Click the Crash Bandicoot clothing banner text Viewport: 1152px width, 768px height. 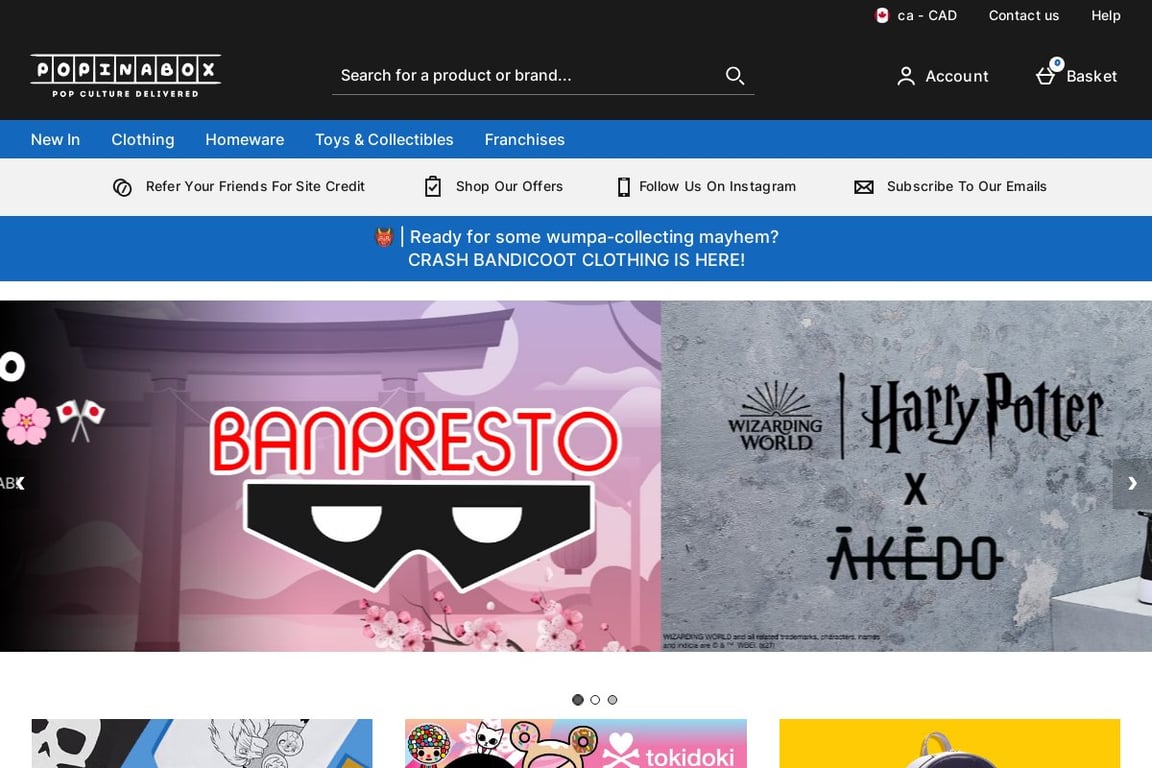pyautogui.click(x=577, y=259)
